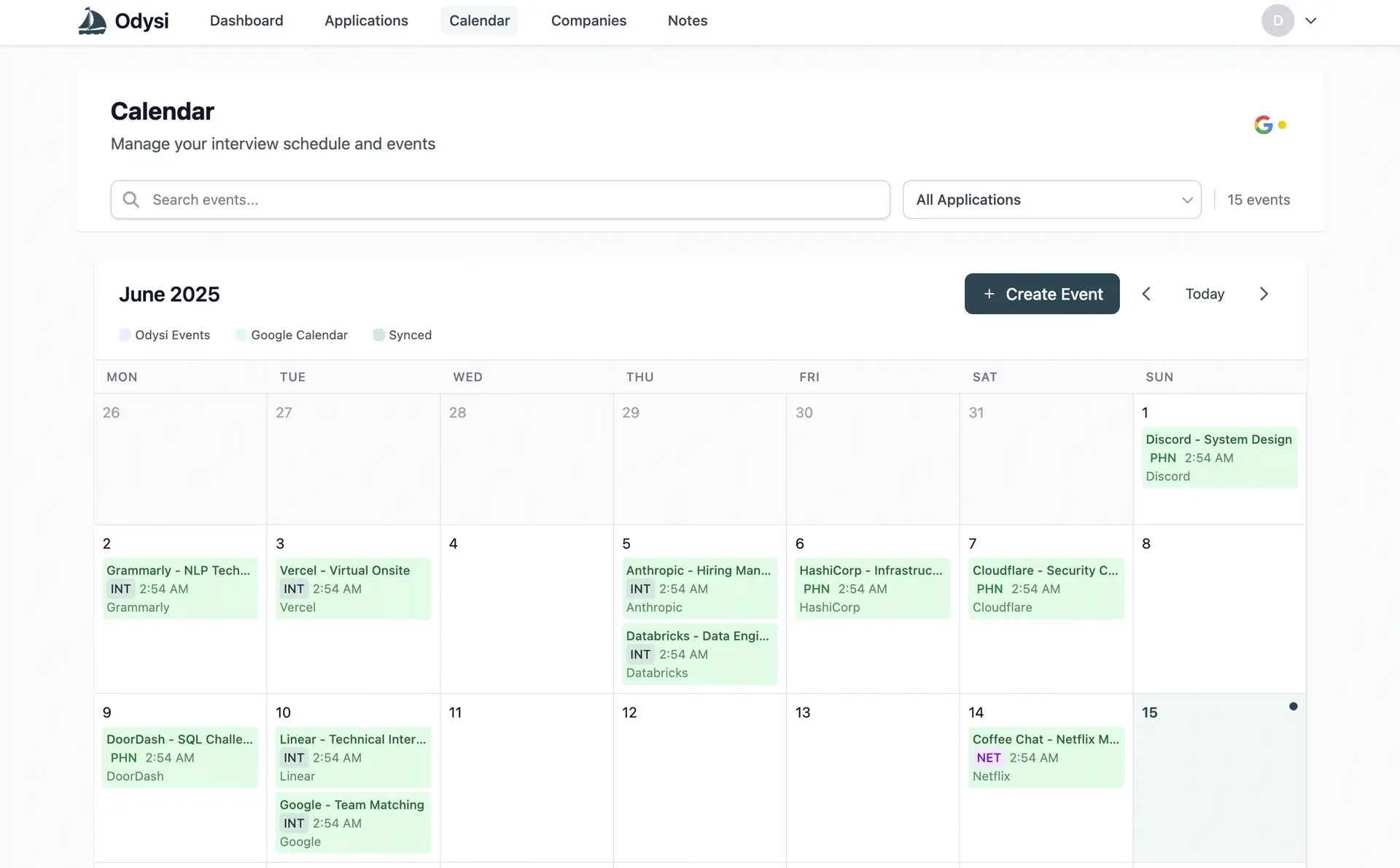Click the plus icon in Create Event
1400x868 pixels.
[x=989, y=294]
